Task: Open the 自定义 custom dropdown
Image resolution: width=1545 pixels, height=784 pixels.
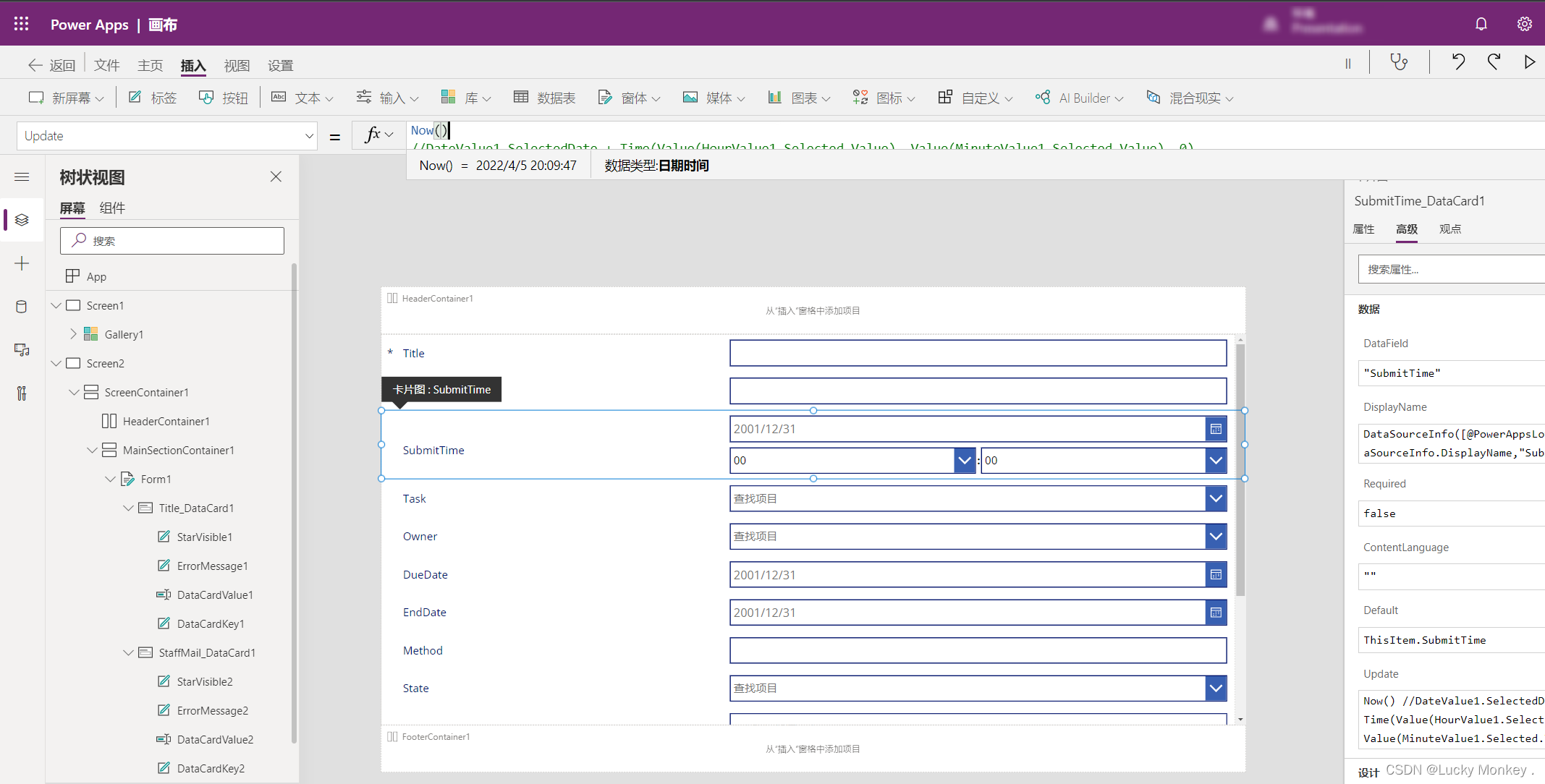Action: [x=975, y=98]
